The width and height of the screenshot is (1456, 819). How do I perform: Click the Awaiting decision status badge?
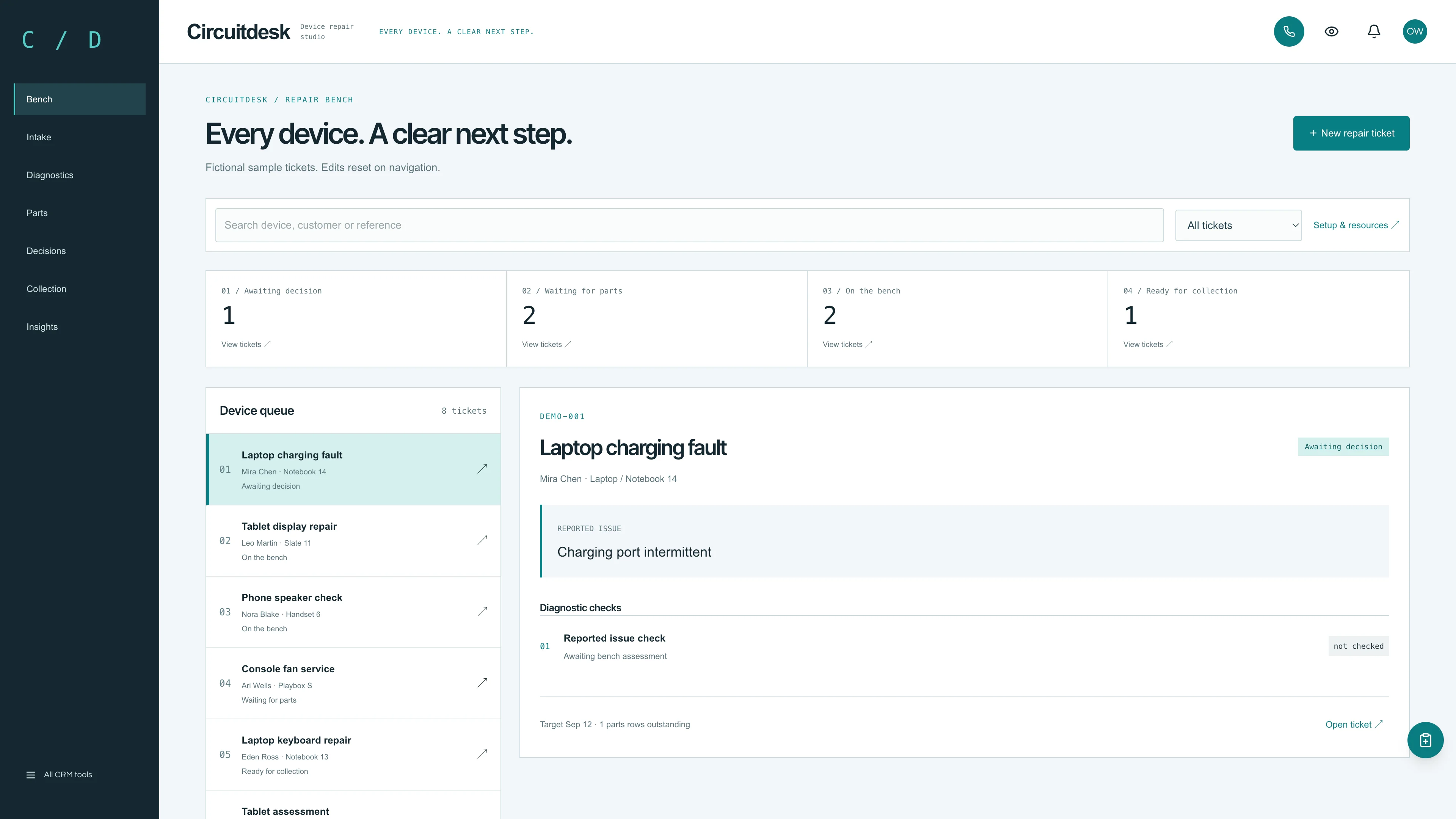[1343, 447]
